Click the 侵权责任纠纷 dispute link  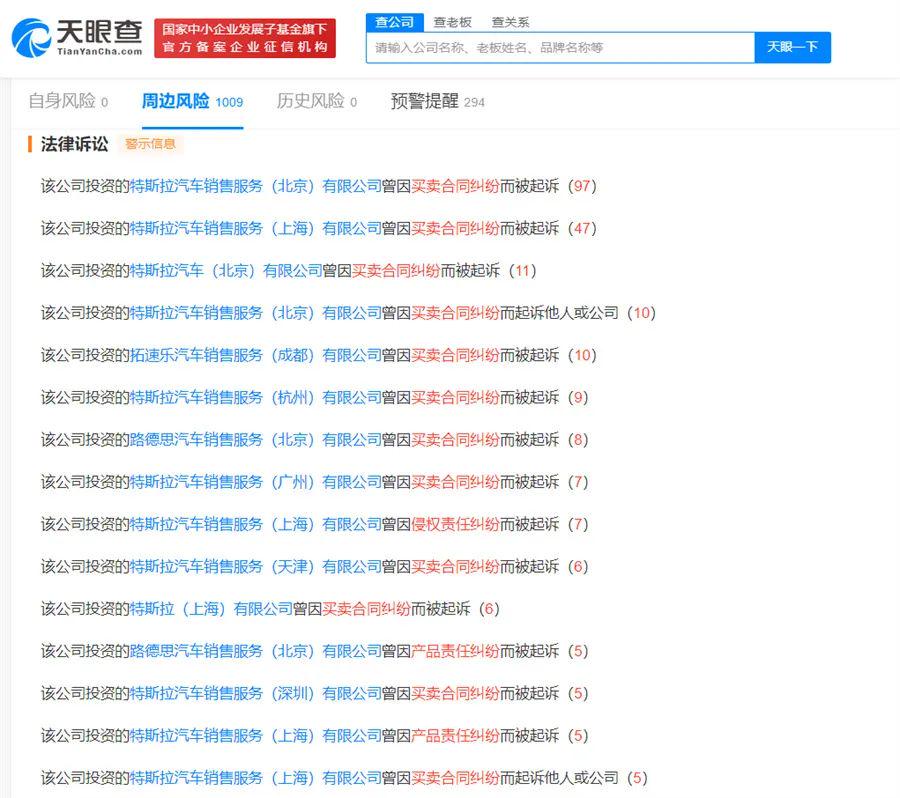[x=455, y=524]
